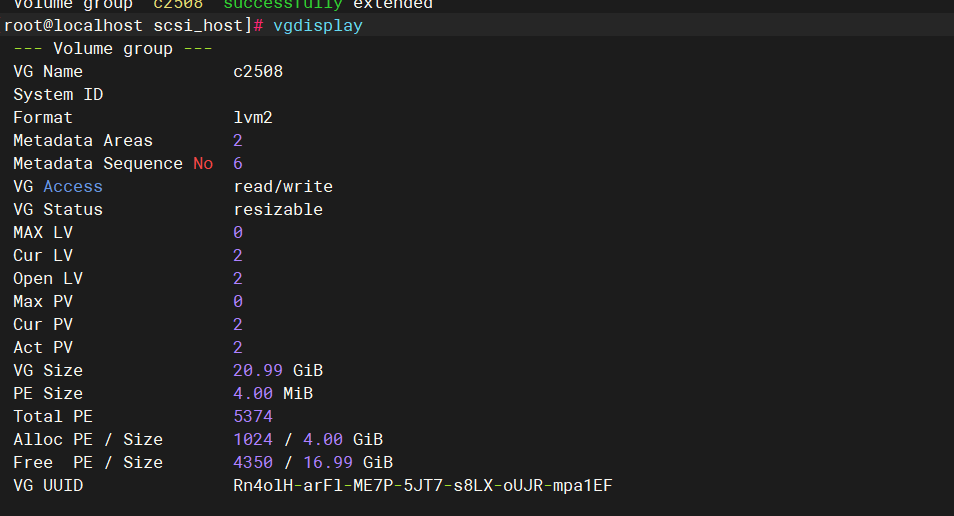The image size is (954, 516).
Task: Select the Open LV value 2
Action: click(x=238, y=279)
